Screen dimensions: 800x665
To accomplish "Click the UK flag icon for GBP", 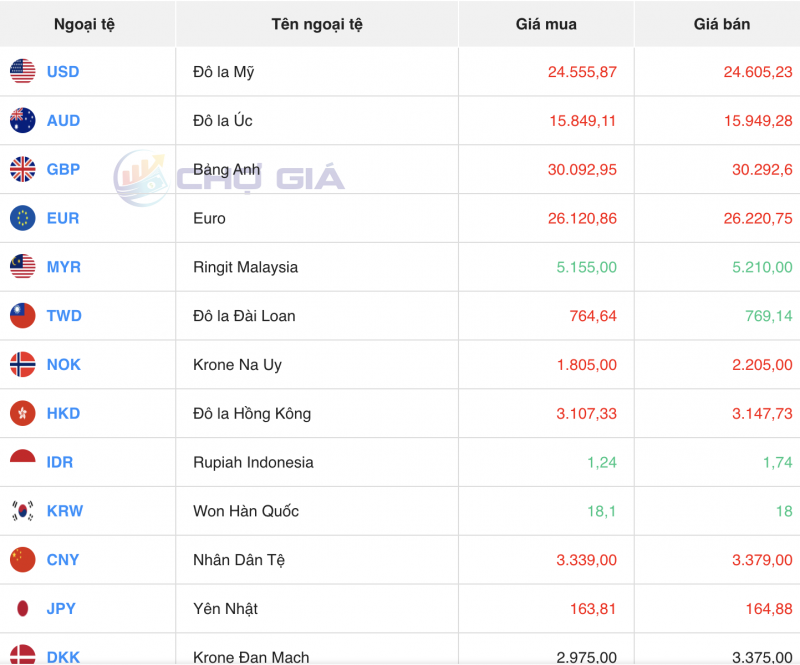I will [x=21, y=169].
